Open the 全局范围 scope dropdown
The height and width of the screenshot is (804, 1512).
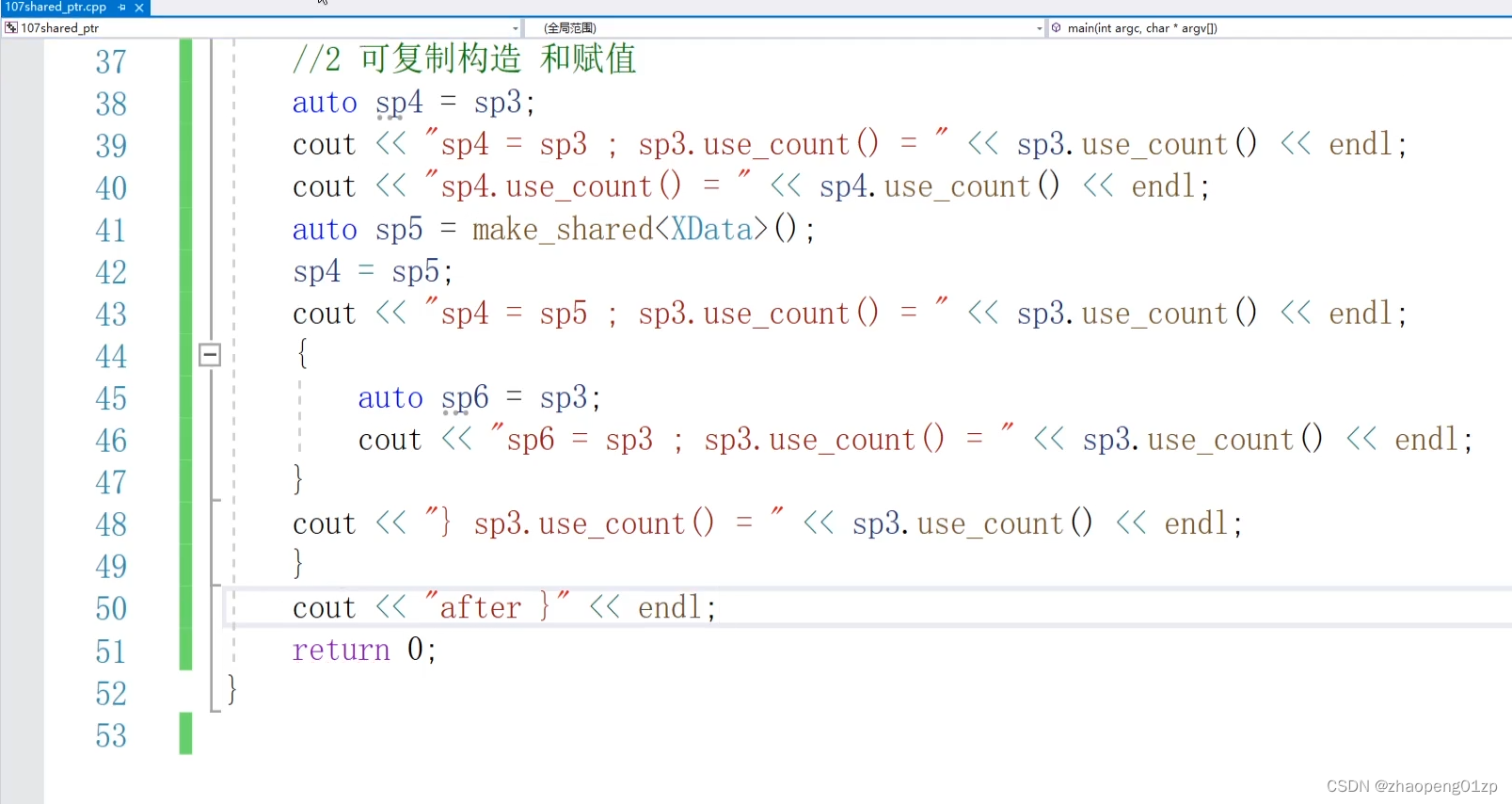(x=786, y=28)
